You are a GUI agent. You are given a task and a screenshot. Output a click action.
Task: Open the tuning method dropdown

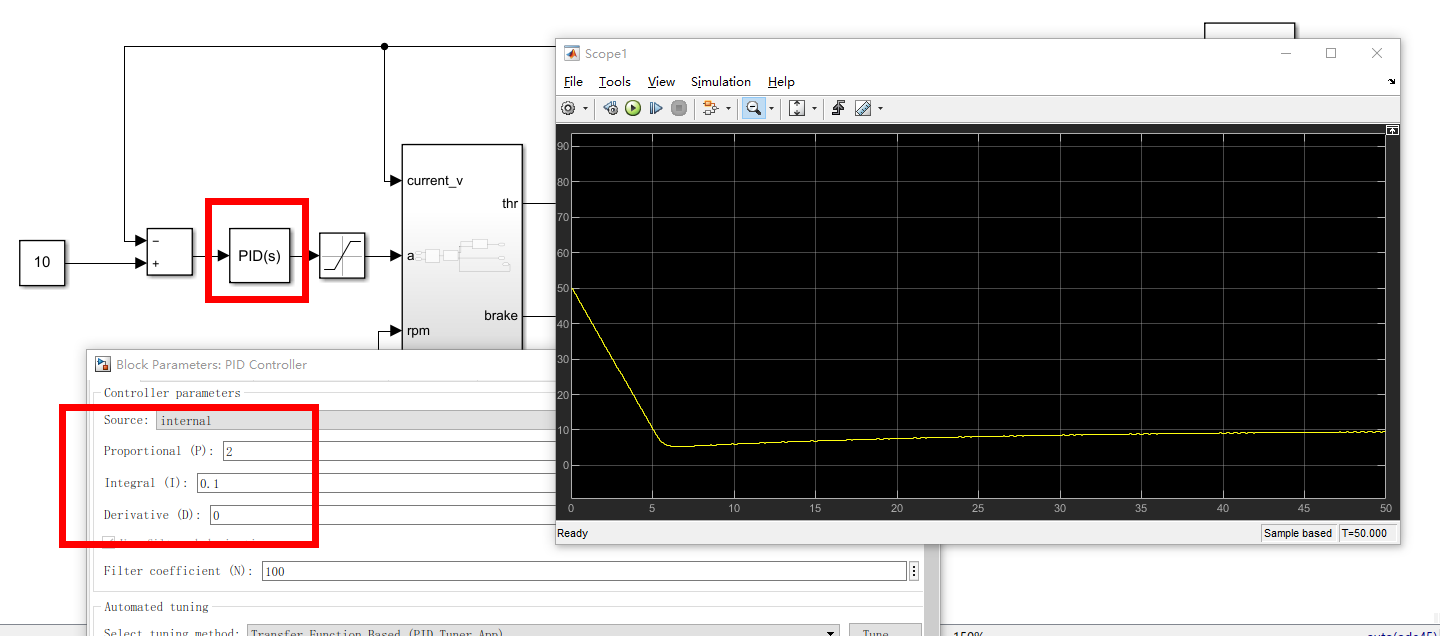[543, 631]
